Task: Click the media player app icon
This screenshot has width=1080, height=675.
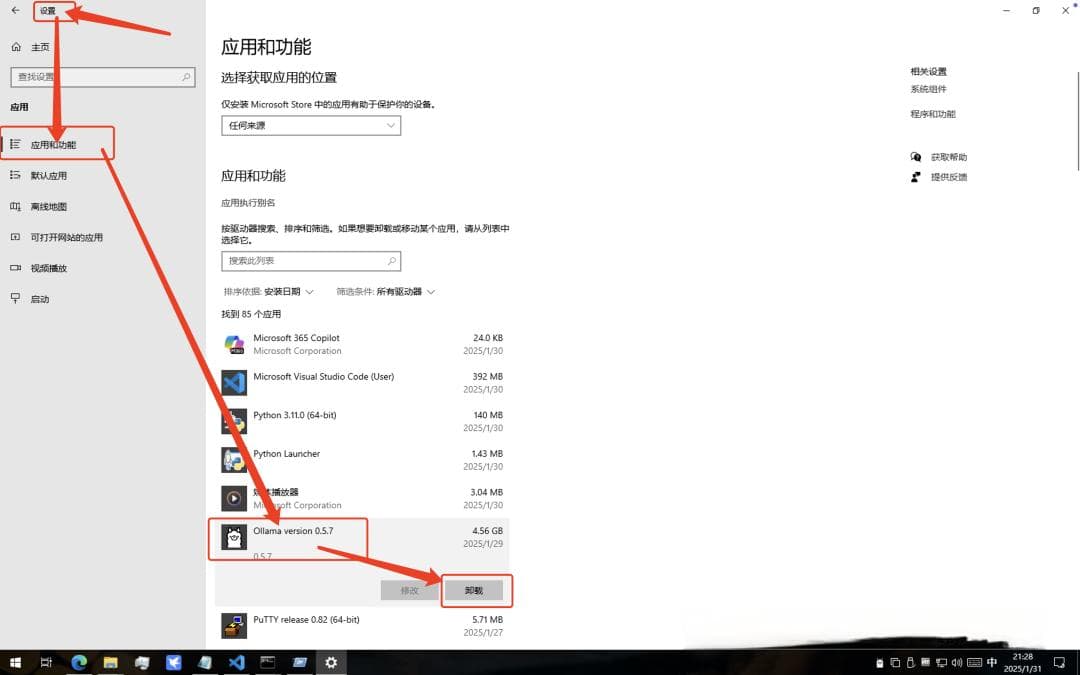Action: coord(234,499)
